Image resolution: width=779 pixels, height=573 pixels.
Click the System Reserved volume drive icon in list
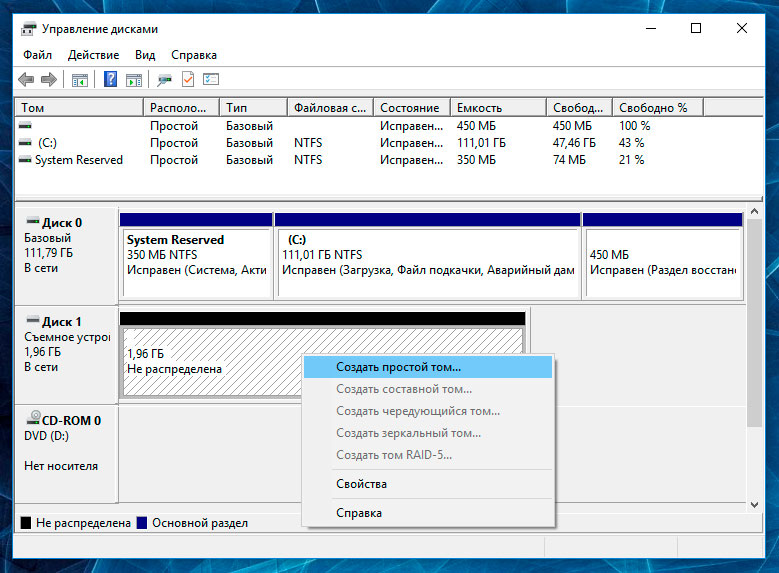coord(25,160)
